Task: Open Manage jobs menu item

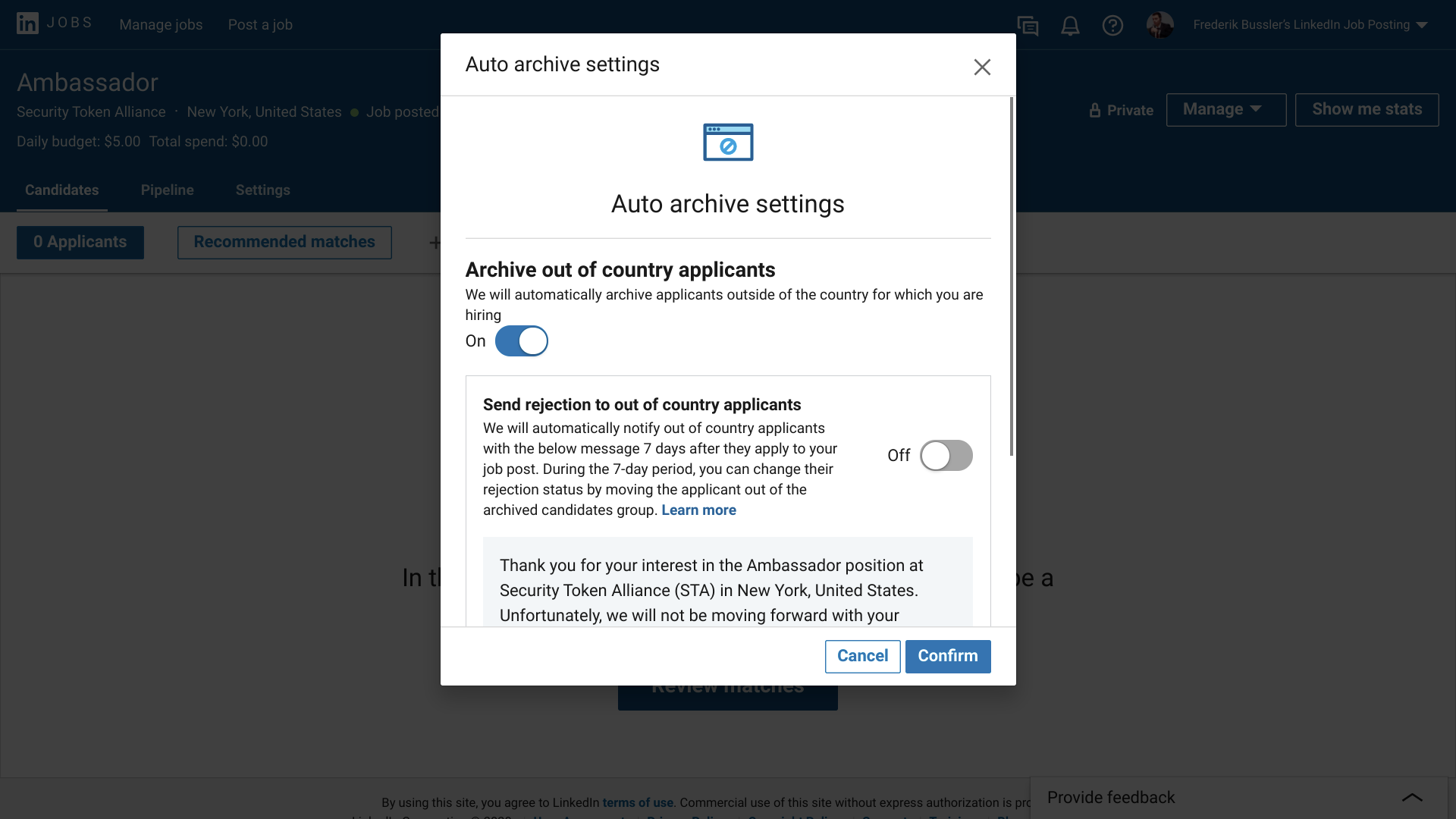Action: [x=161, y=25]
